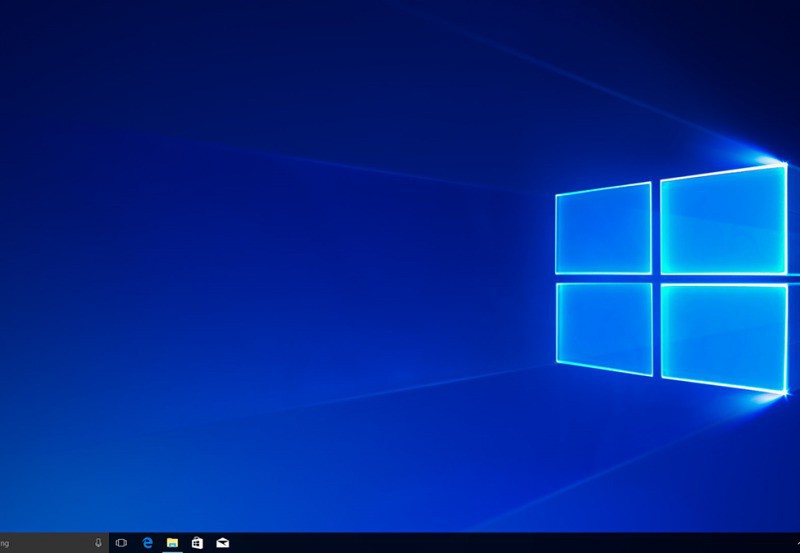This screenshot has width=800, height=553.
Task: Click the top-left pane of Windows logo
Action: [603, 229]
